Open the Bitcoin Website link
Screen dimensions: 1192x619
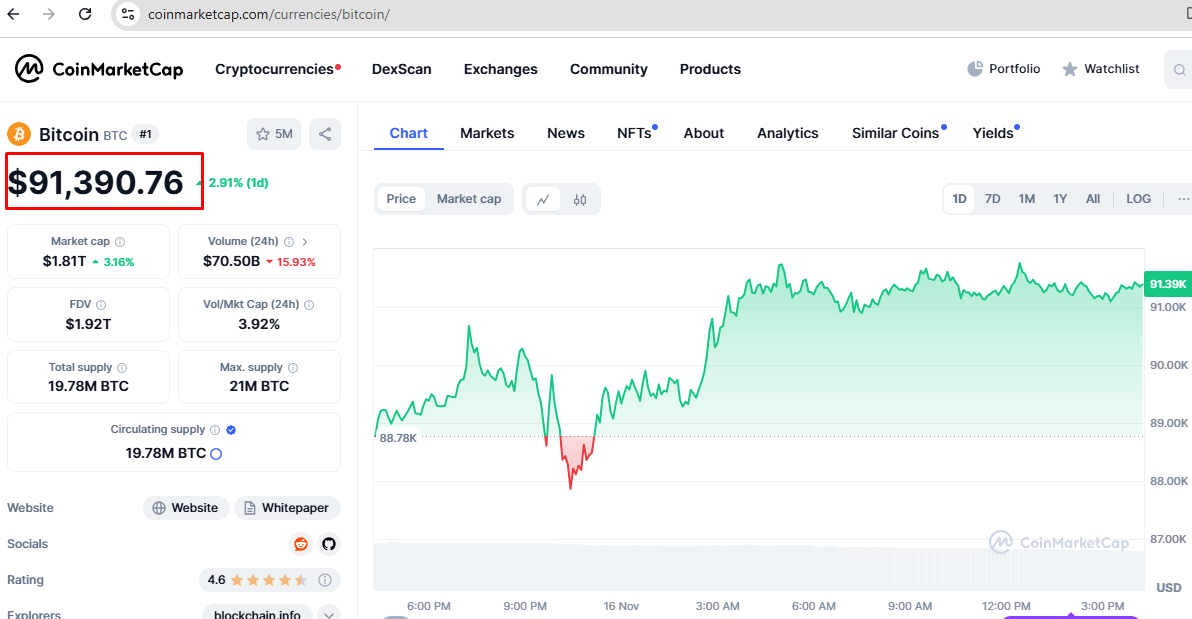[185, 508]
